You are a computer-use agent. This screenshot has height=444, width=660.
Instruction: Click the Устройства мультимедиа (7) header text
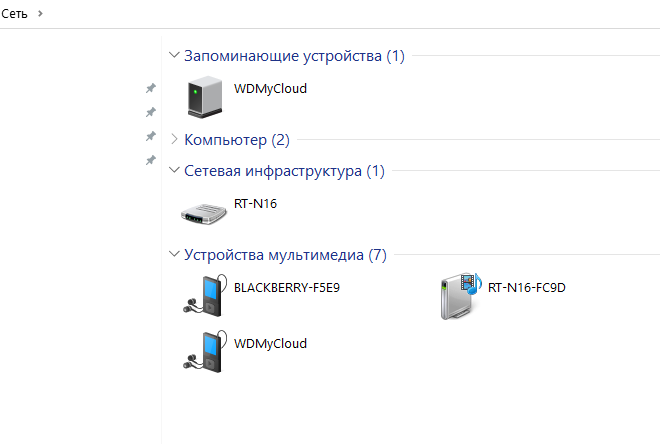coord(285,255)
